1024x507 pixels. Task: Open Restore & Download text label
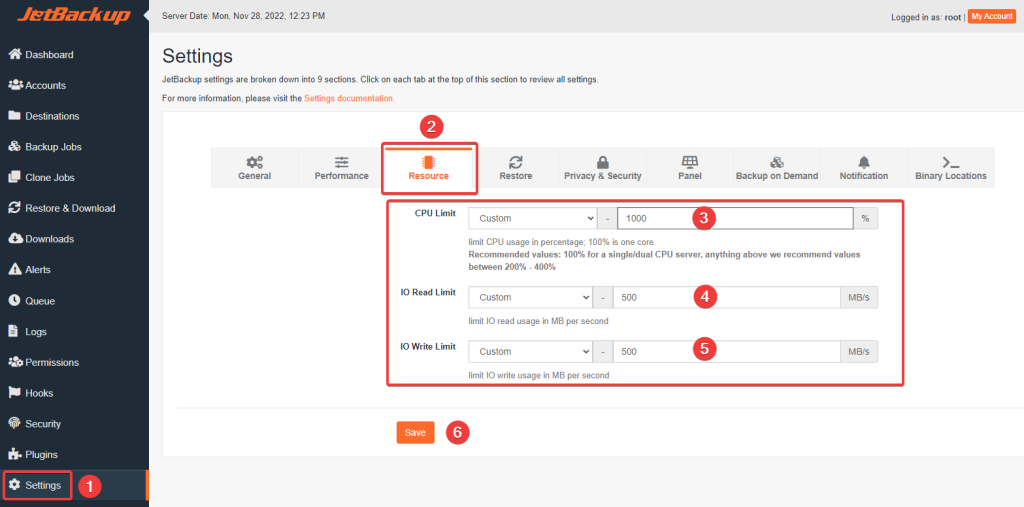(x=71, y=208)
